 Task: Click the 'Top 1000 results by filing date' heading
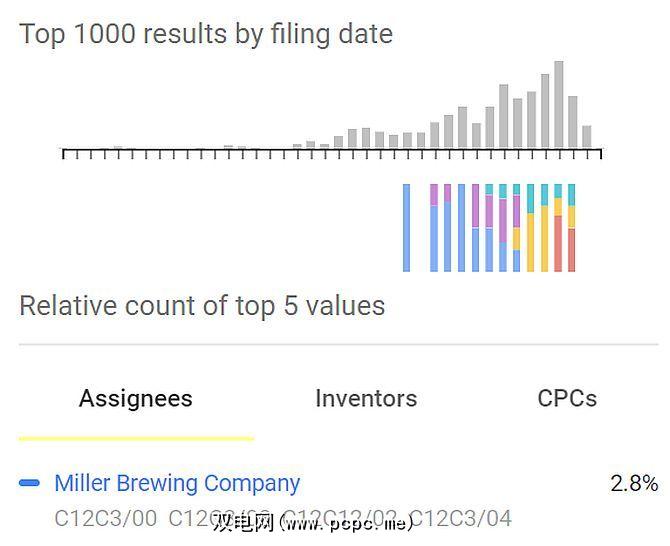206,34
